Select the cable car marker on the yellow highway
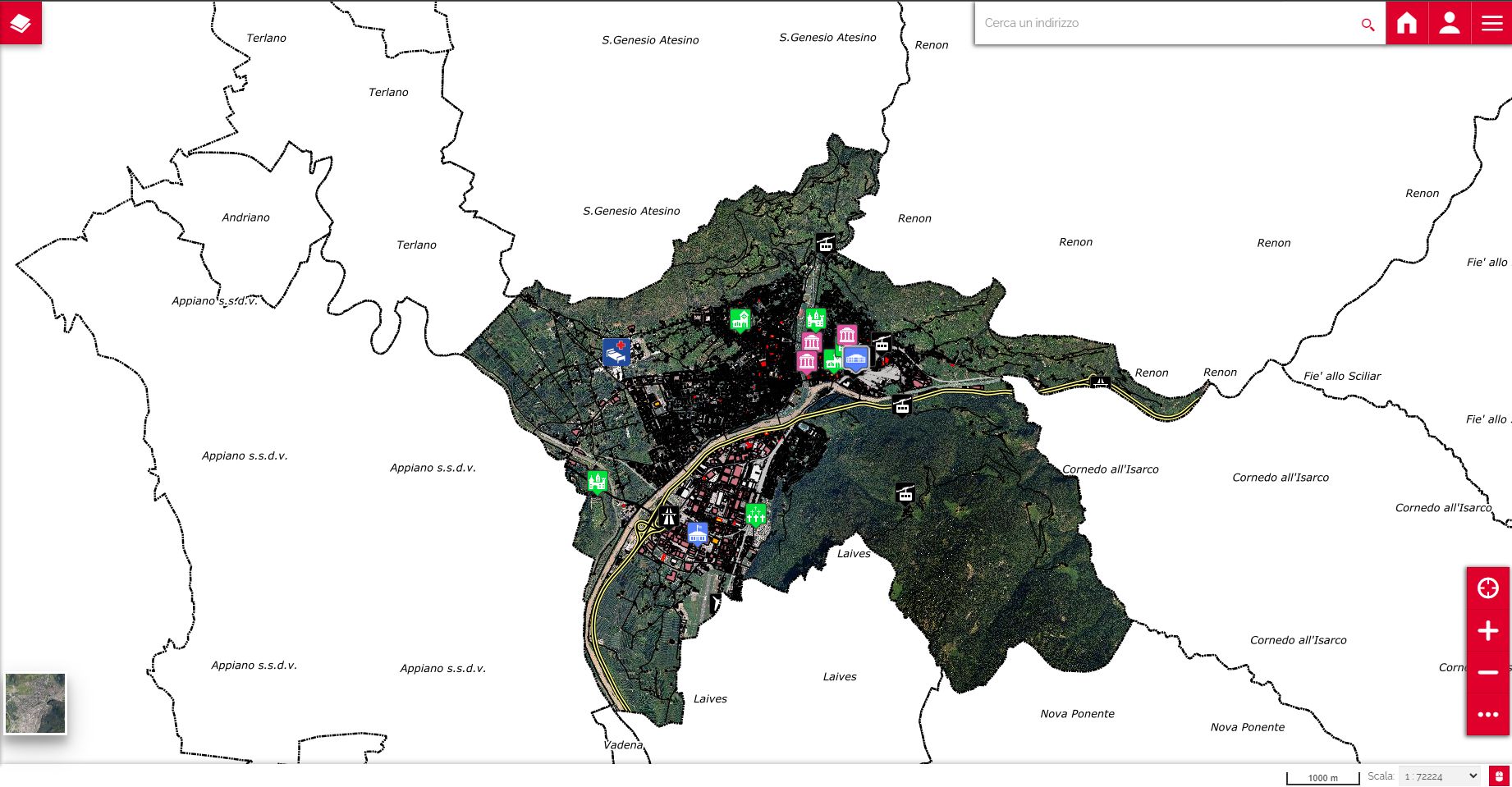The image size is (1512, 787). (x=902, y=405)
